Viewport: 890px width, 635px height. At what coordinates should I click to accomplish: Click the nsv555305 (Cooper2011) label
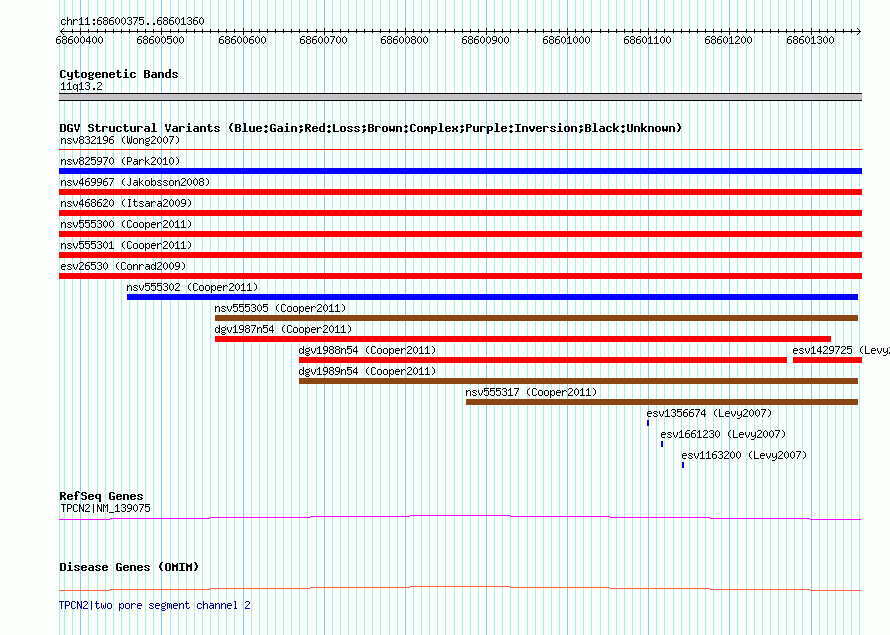click(x=280, y=308)
